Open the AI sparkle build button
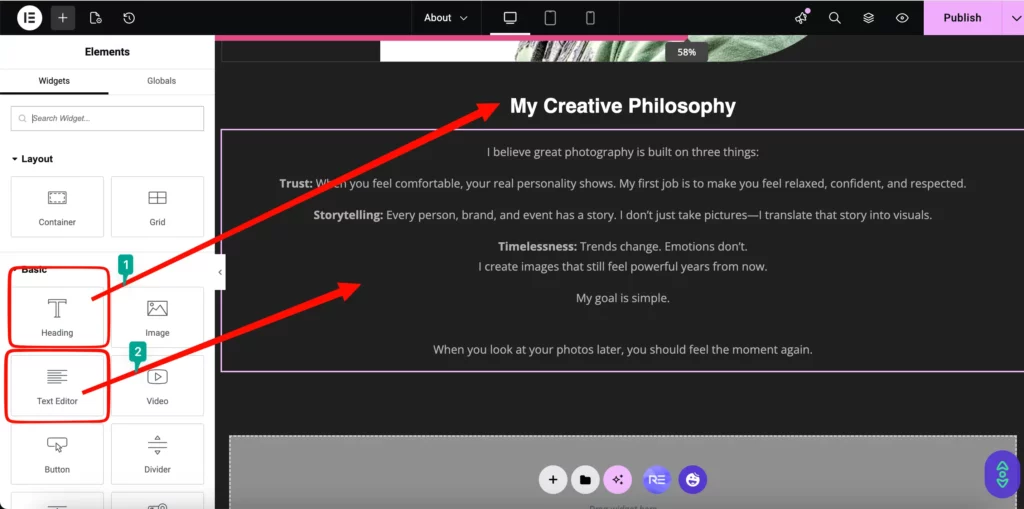The image size is (1024, 509). [618, 480]
